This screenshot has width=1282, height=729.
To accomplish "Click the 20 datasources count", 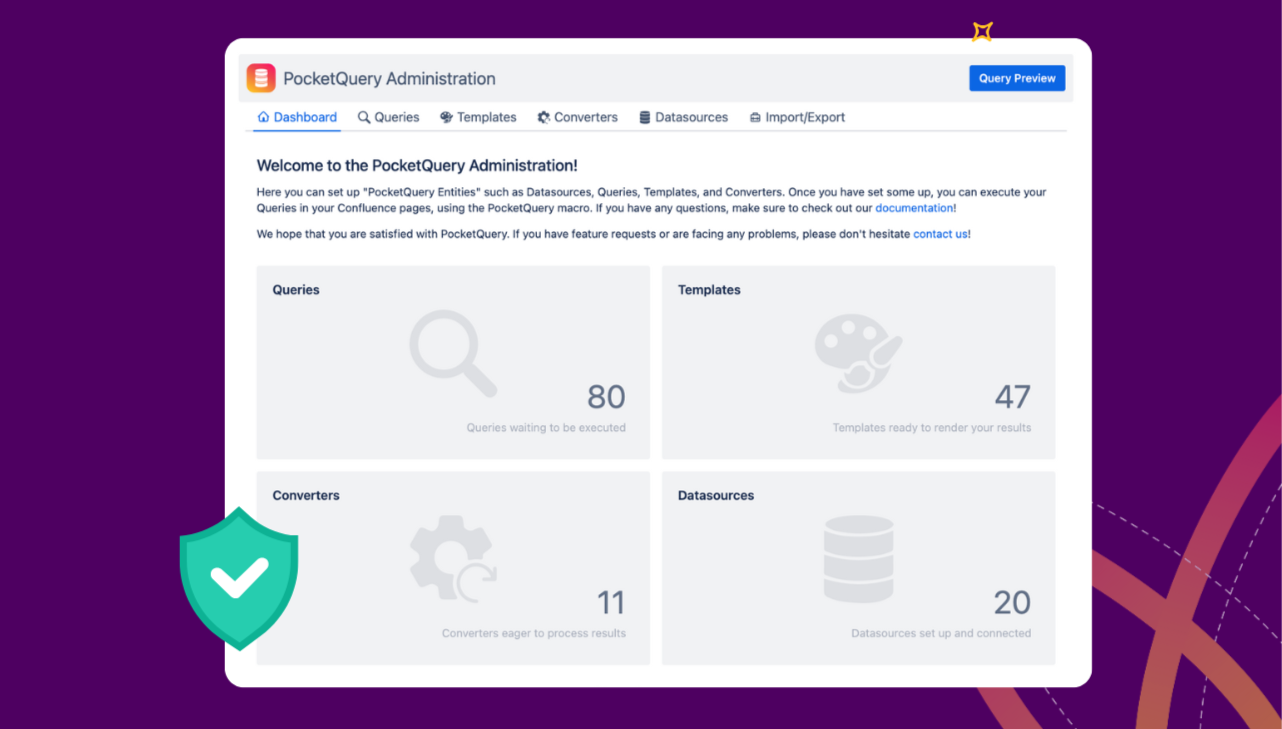I will tap(1012, 602).
